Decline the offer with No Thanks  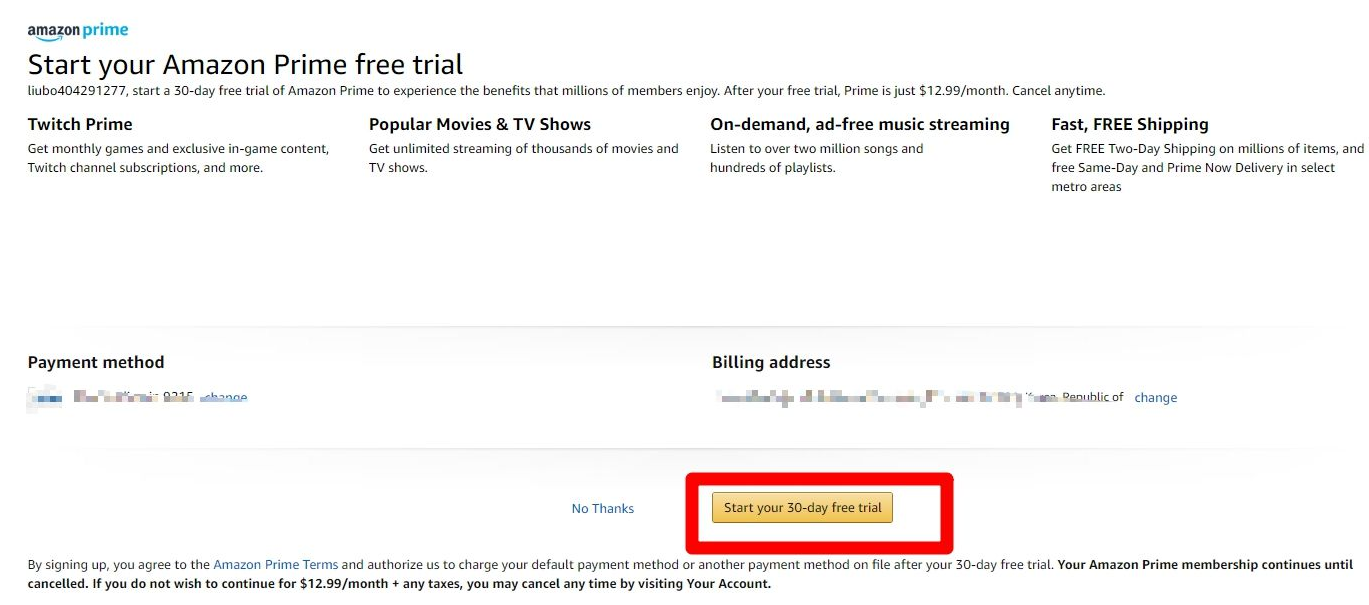click(602, 509)
